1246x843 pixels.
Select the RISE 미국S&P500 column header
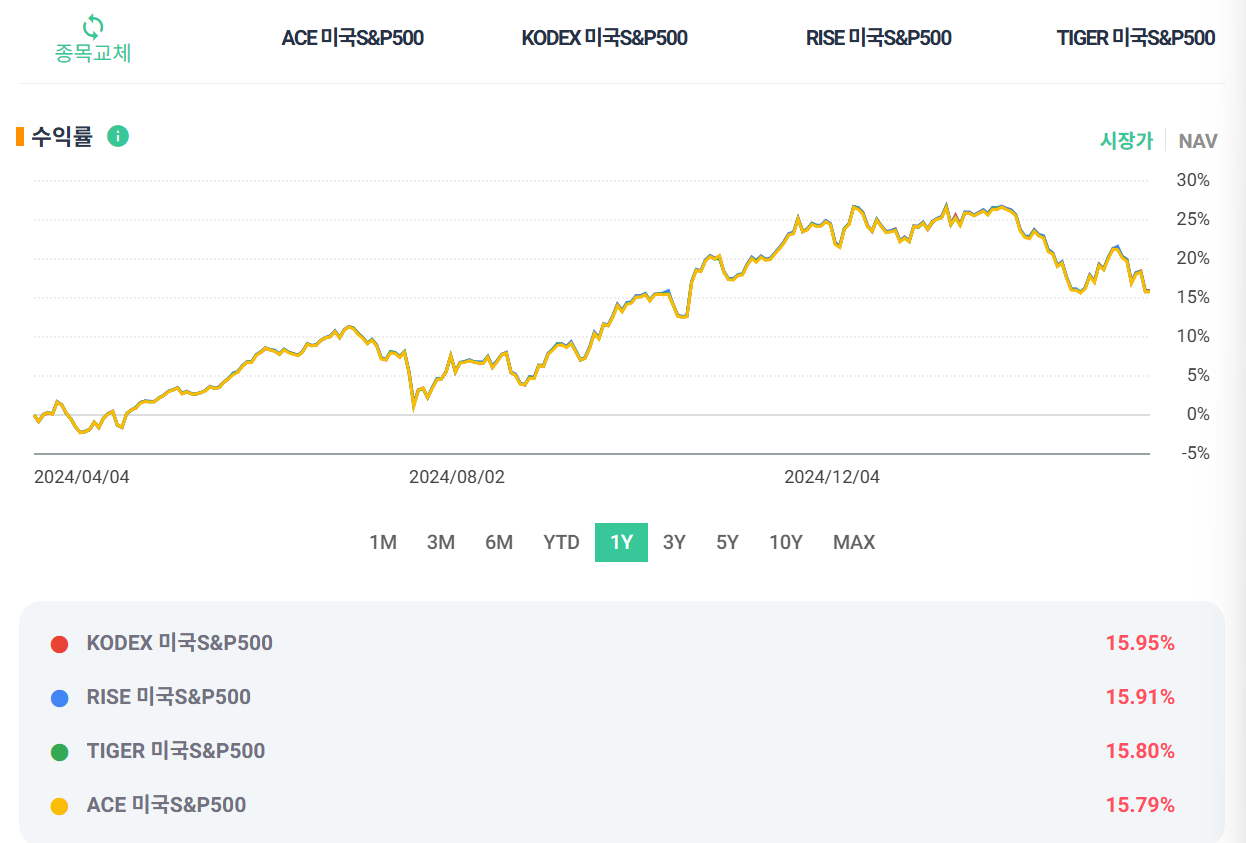879,38
